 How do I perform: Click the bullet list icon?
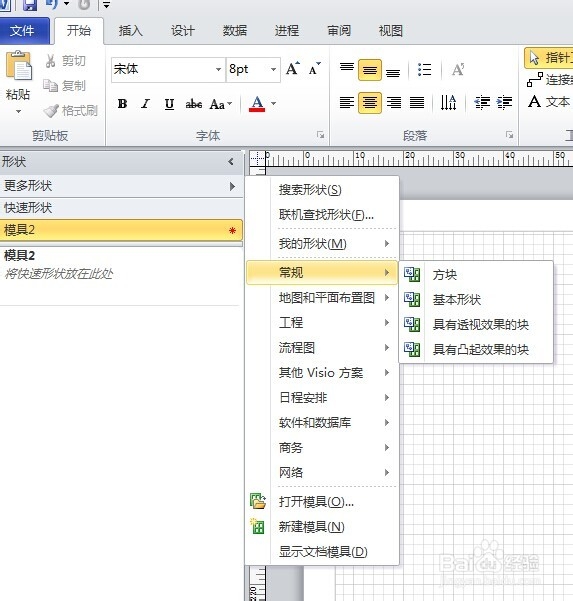424,70
